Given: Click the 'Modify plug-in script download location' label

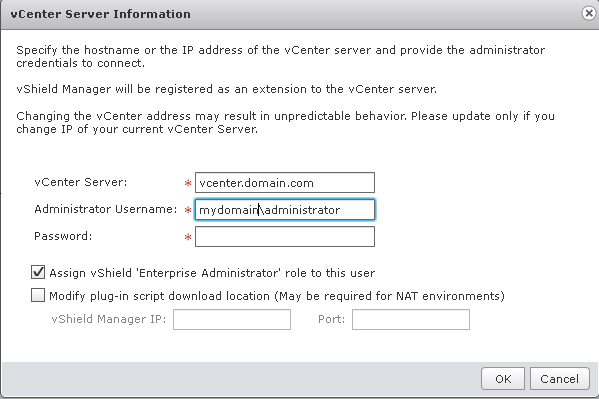Looking at the screenshot, I should tap(277, 296).
